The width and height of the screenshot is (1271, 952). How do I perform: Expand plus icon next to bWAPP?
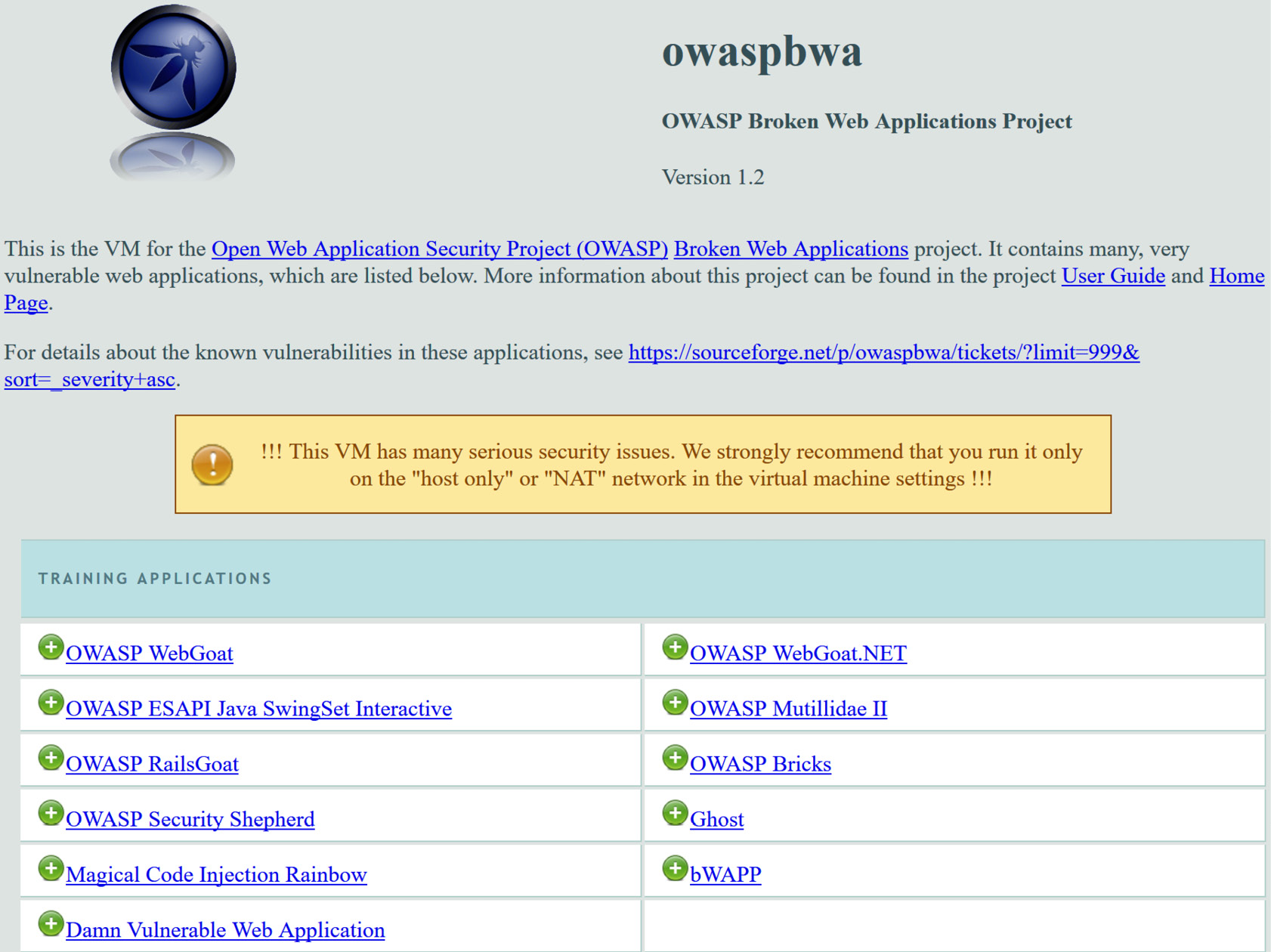pos(675,869)
